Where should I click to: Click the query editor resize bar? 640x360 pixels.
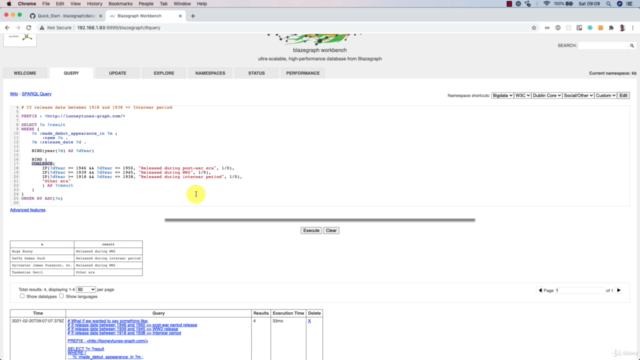click(320, 220)
